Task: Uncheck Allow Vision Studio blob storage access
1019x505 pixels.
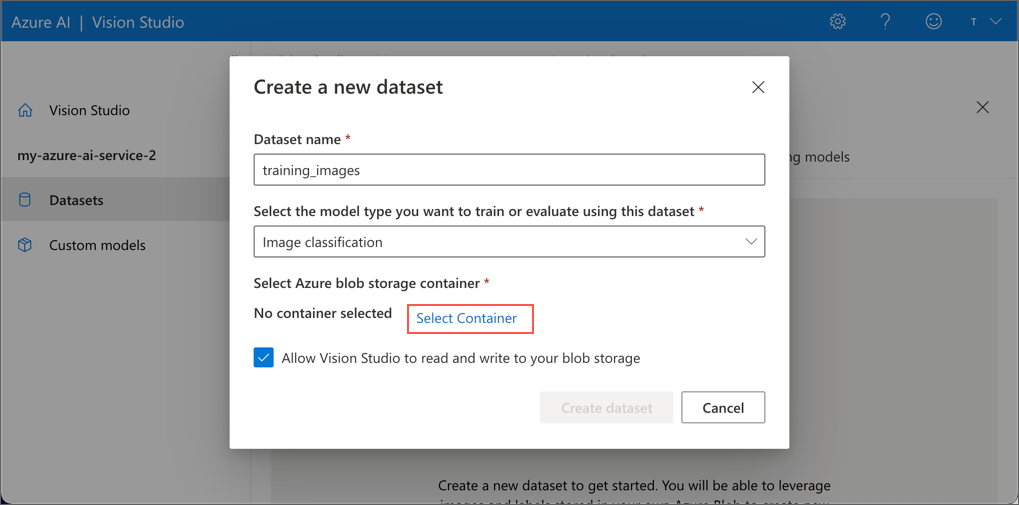Action: click(263, 358)
